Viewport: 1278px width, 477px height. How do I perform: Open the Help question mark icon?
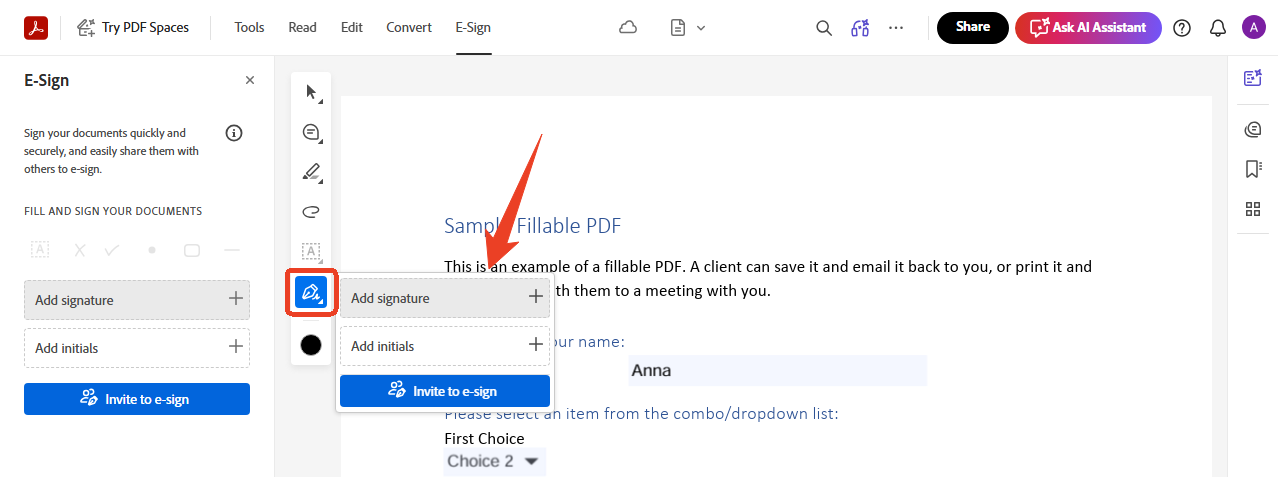point(1182,27)
